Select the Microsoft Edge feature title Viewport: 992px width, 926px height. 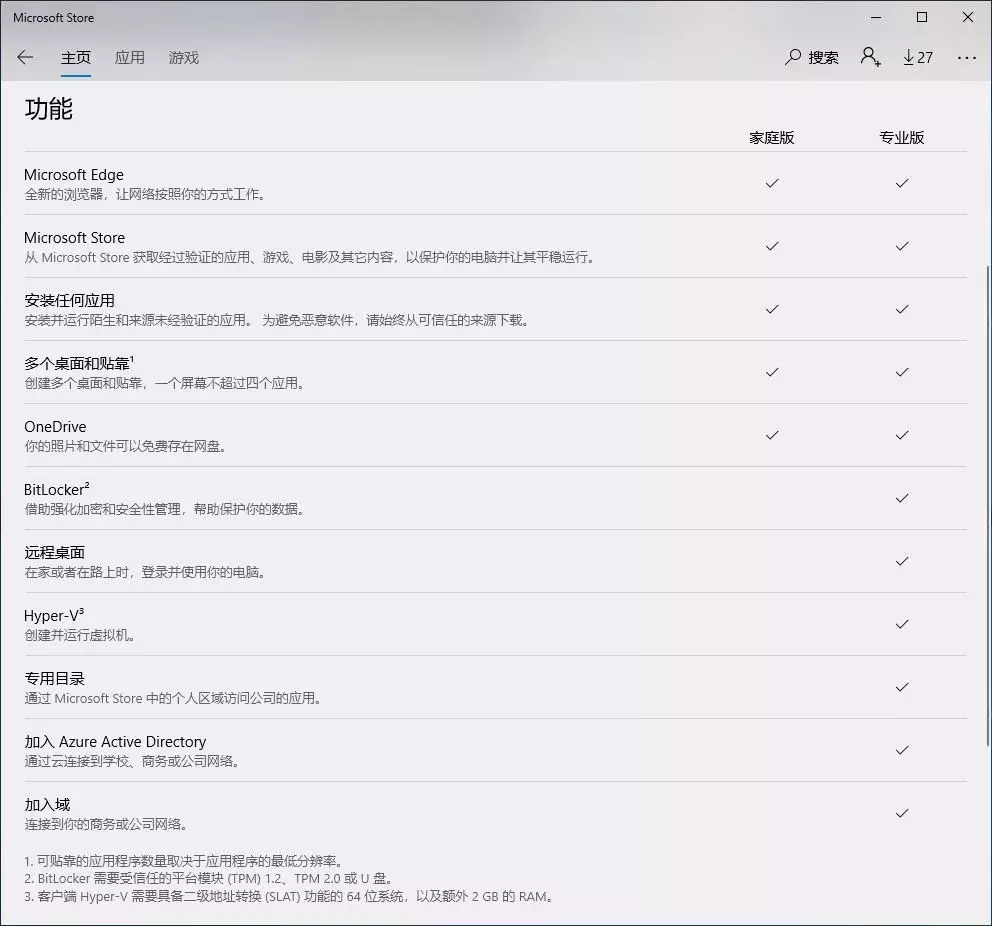[74, 175]
